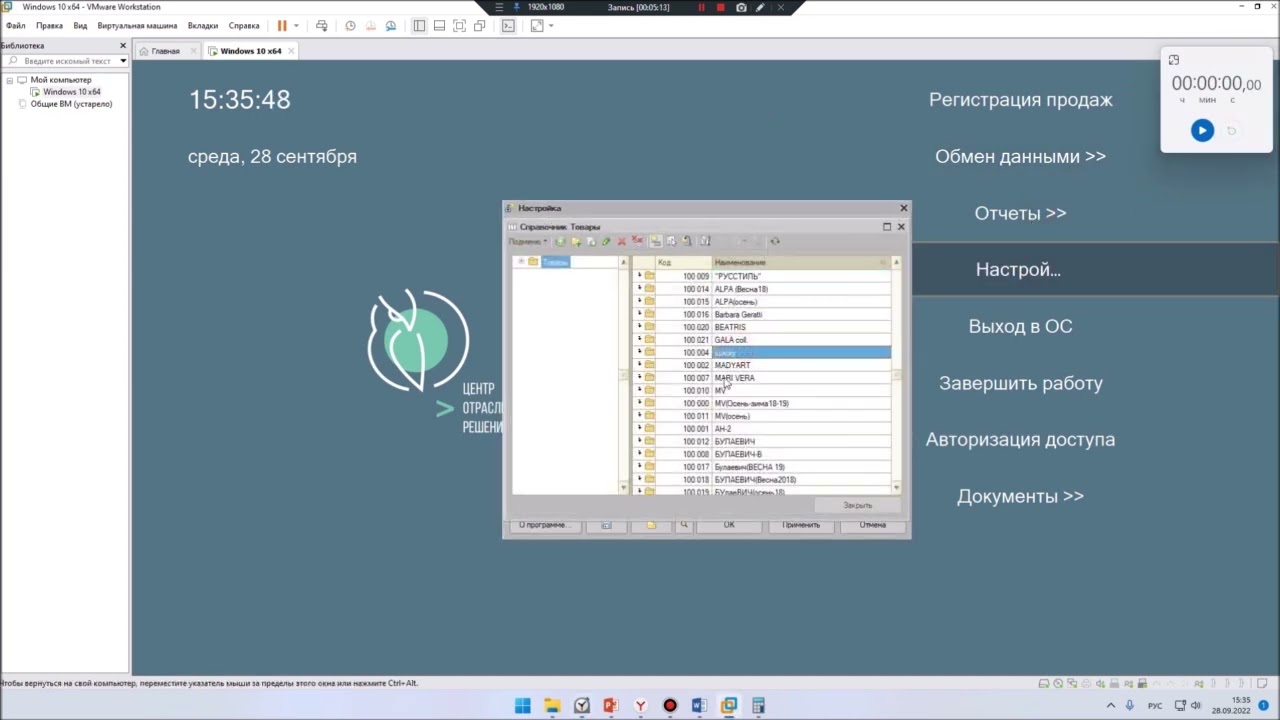The height and width of the screenshot is (720, 1280).
Task: Open the Справка menu
Action: (x=244, y=25)
